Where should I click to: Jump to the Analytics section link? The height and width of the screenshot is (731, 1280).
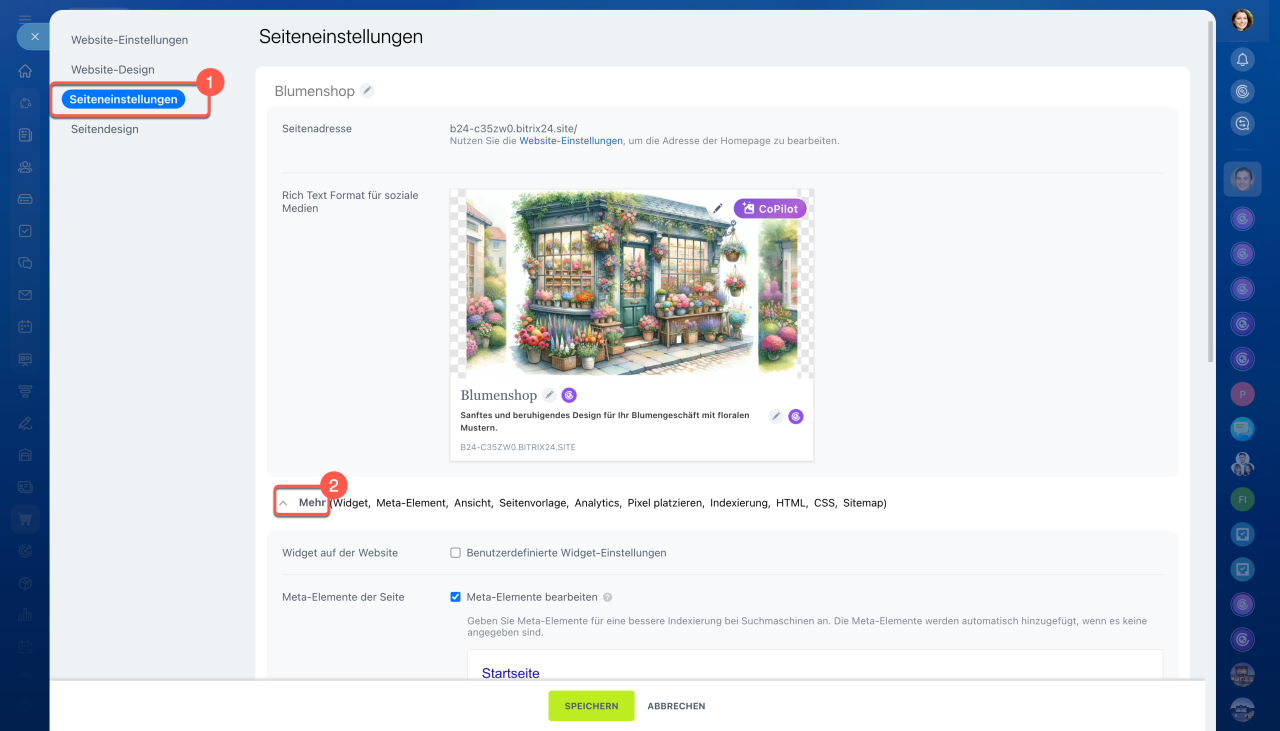[597, 503]
